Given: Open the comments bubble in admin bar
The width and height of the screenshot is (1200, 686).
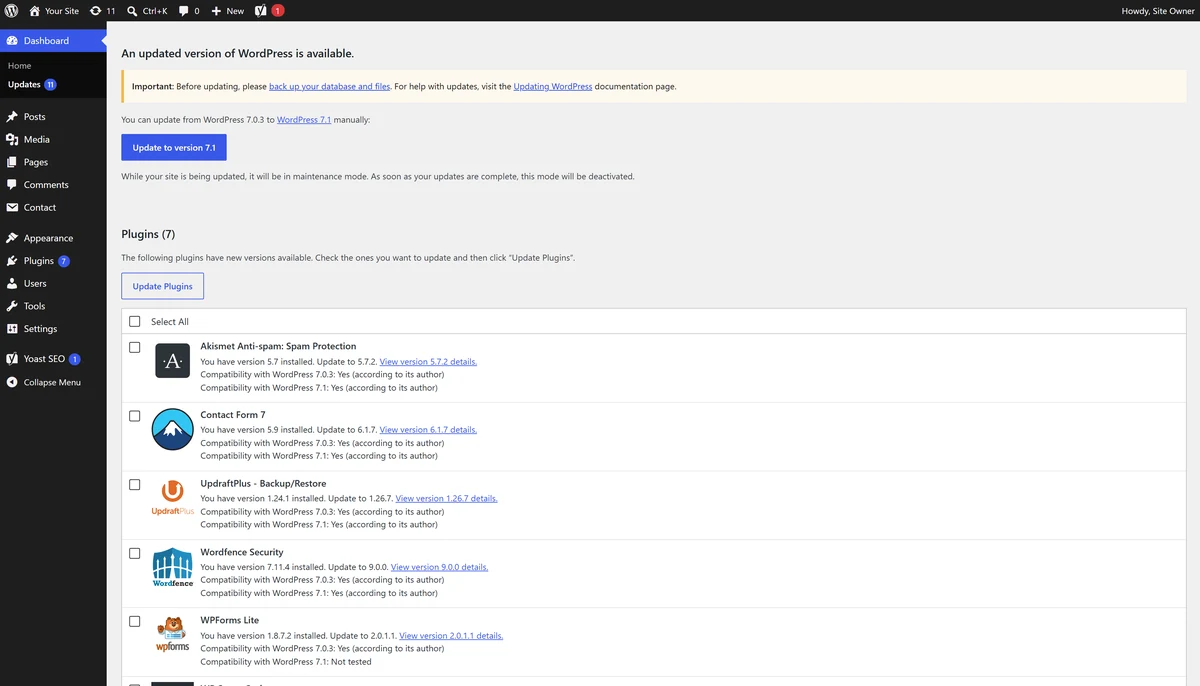Looking at the screenshot, I should 189,11.
